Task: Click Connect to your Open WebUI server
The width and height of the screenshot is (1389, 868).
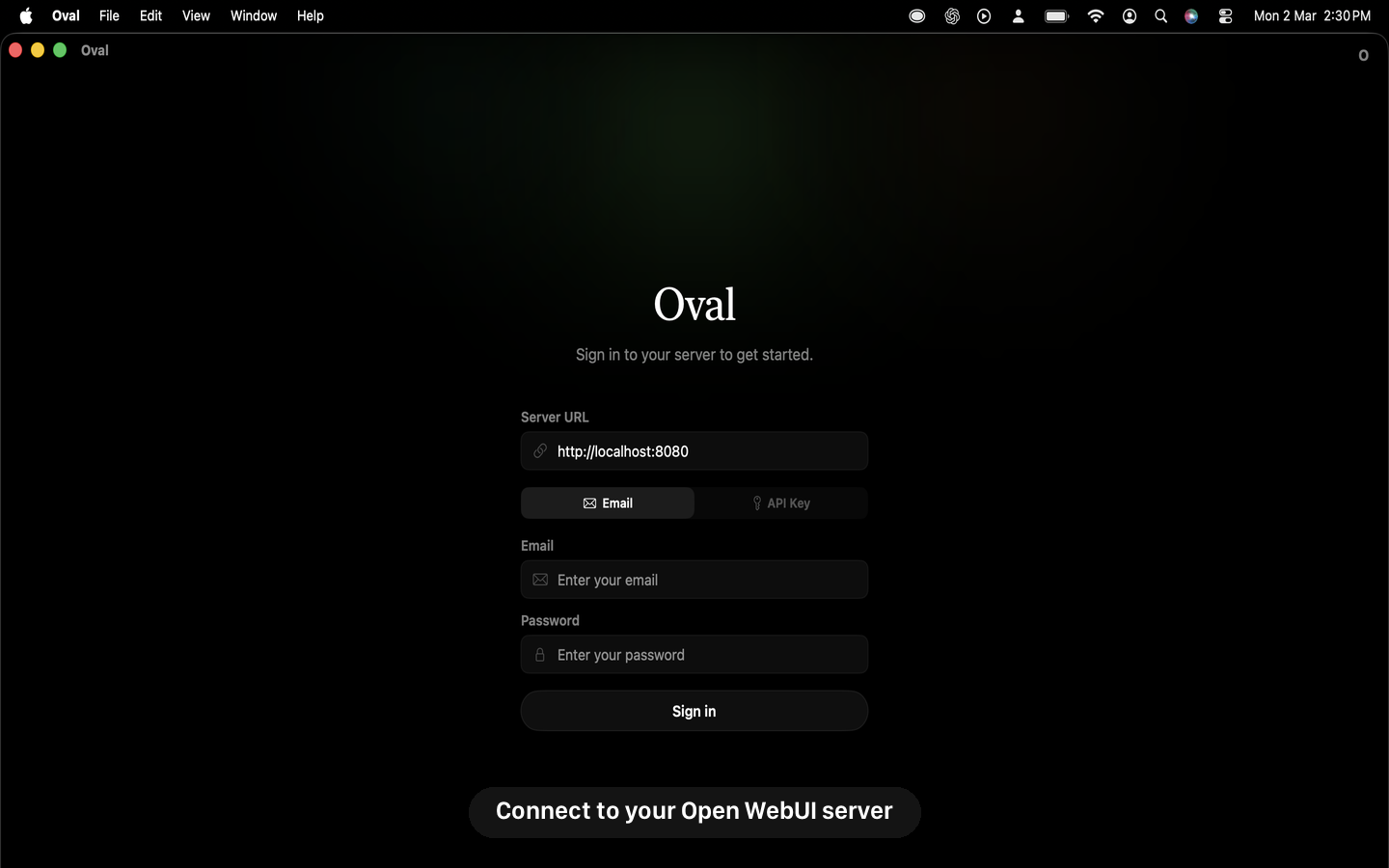Action: pyautogui.click(x=694, y=811)
